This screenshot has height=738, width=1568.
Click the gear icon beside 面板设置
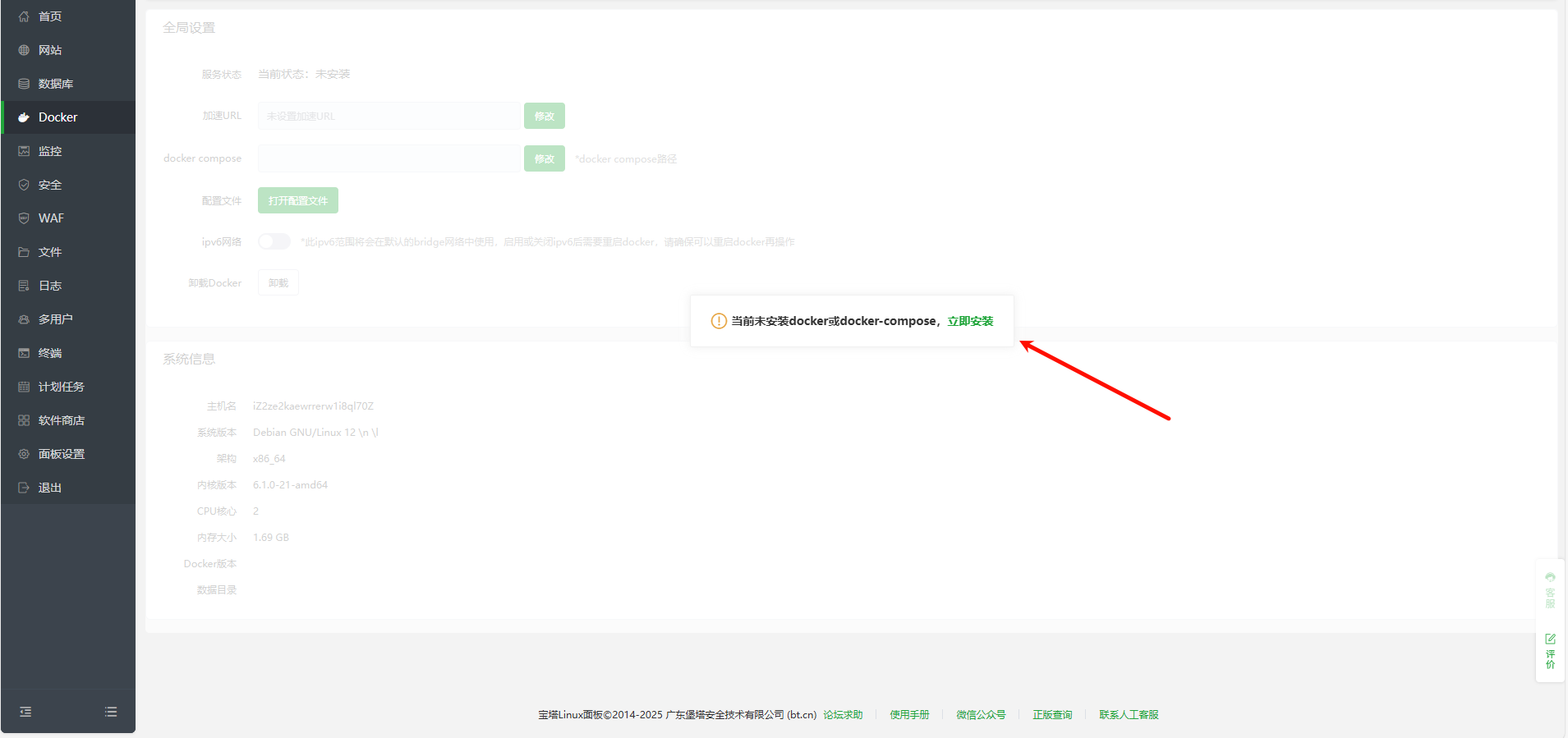click(x=24, y=454)
